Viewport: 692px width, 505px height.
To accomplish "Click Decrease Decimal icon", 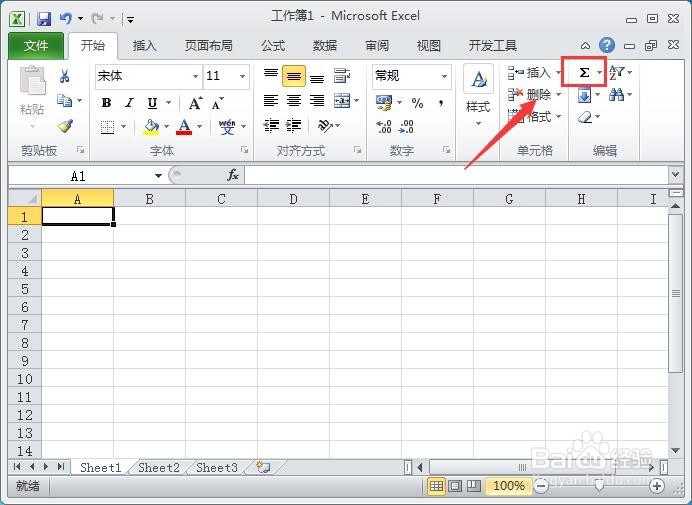I will pyautogui.click(x=406, y=126).
